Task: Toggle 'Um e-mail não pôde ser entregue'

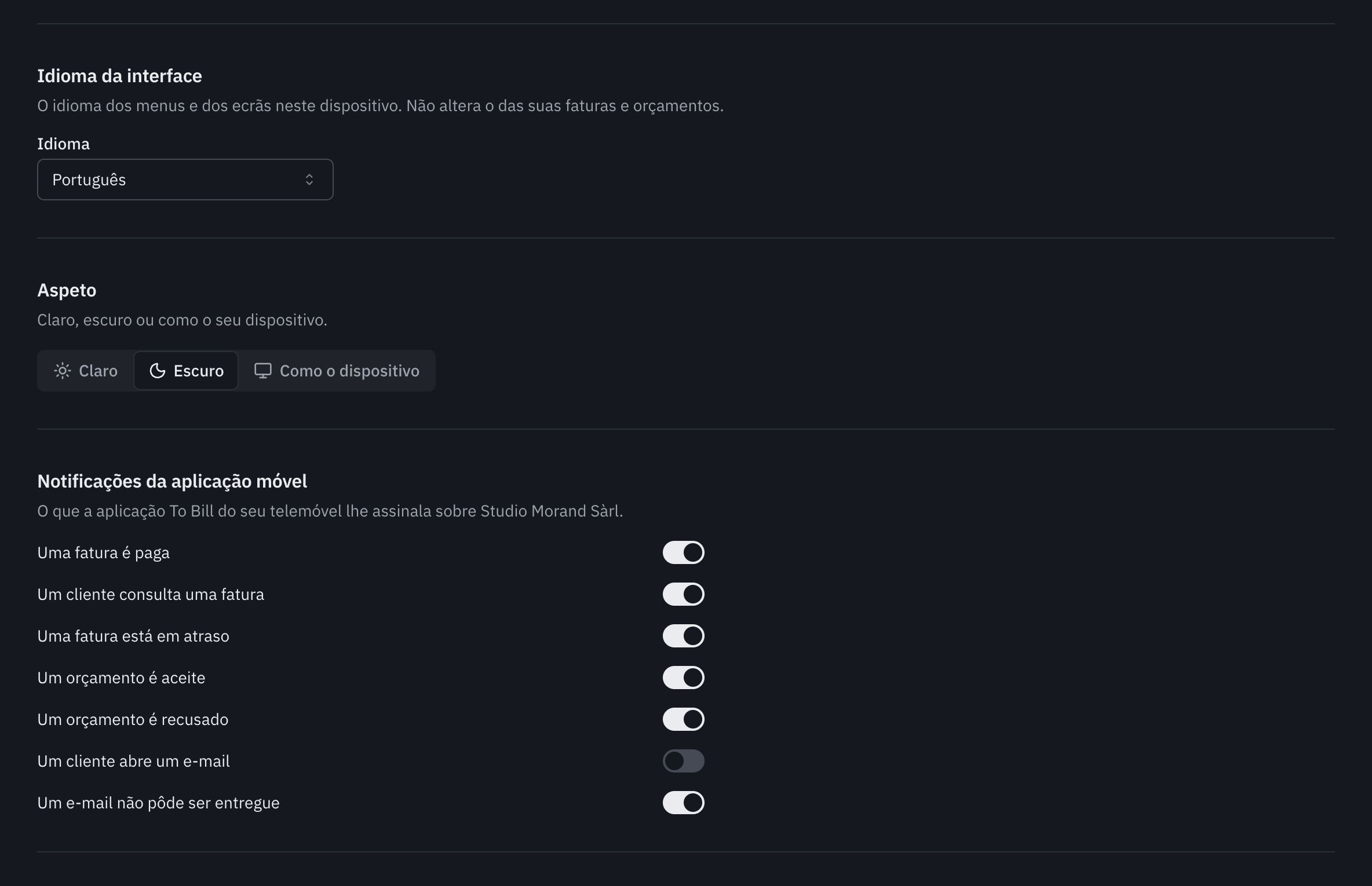Action: [684, 803]
